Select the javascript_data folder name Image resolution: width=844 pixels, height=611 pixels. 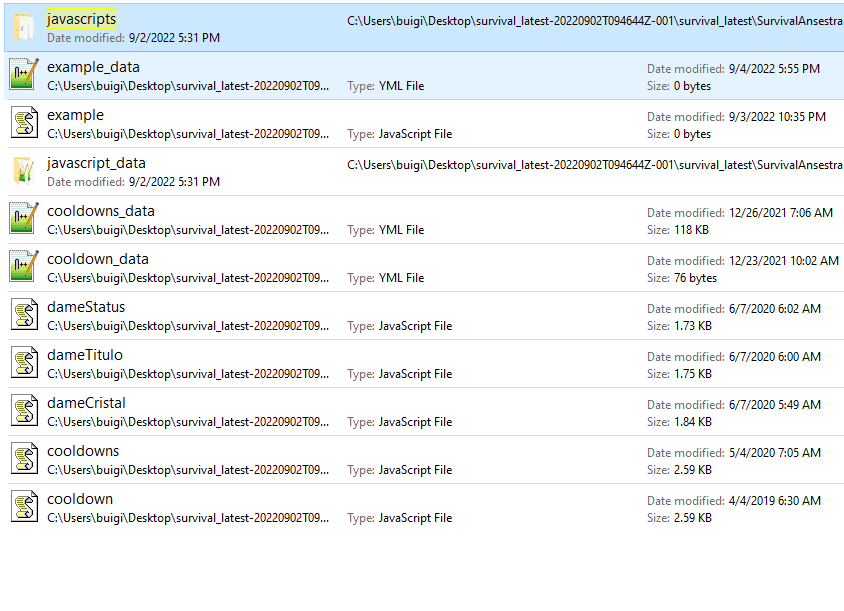click(x=96, y=163)
